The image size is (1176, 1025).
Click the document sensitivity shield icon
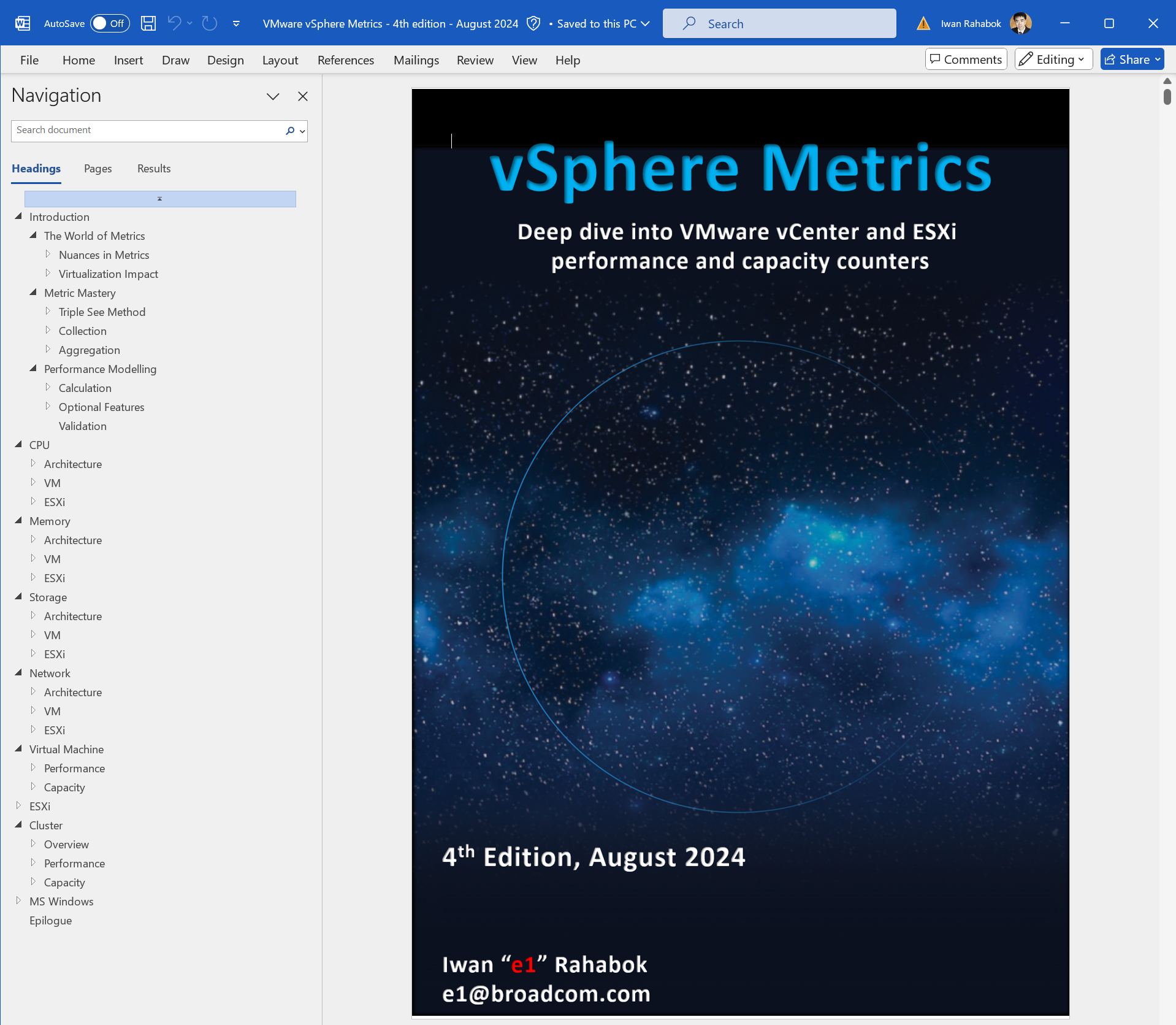[533, 23]
